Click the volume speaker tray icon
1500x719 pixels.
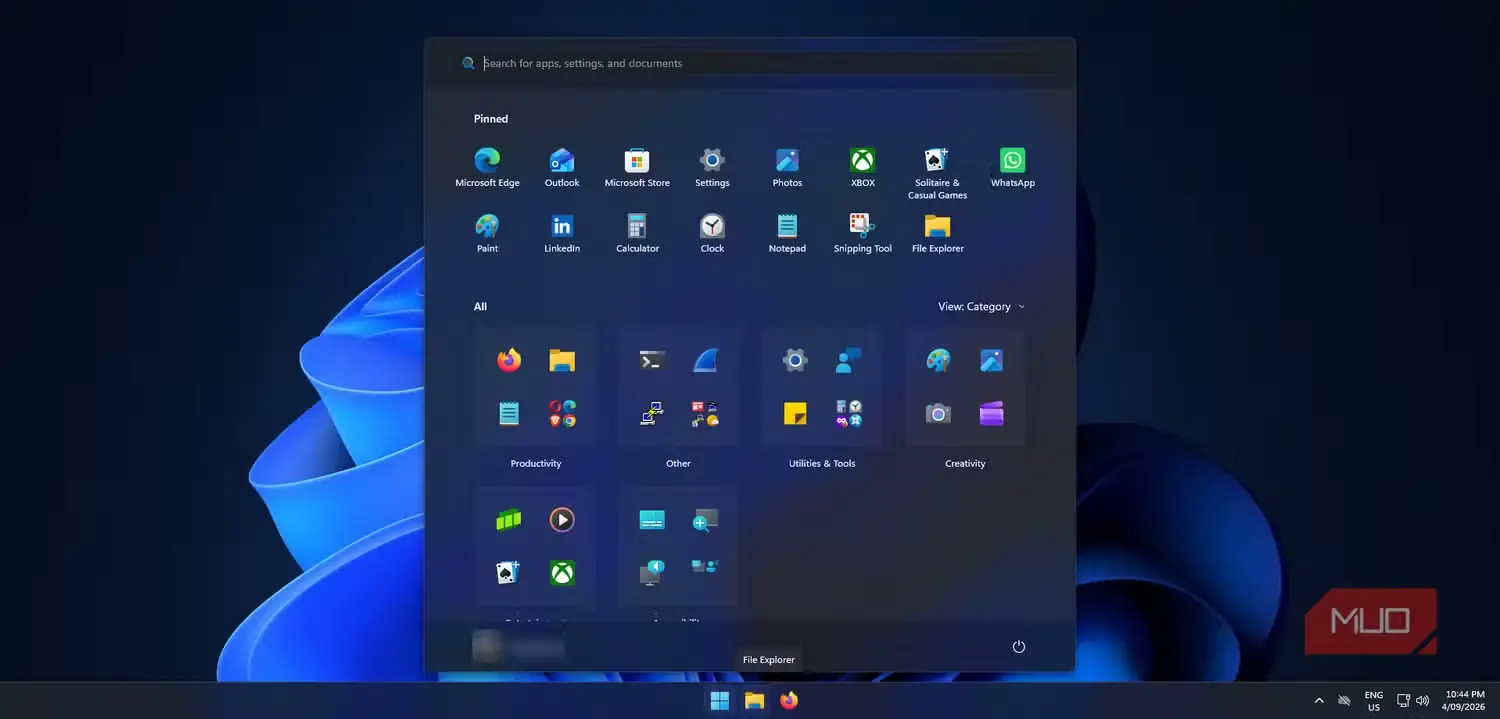1422,700
